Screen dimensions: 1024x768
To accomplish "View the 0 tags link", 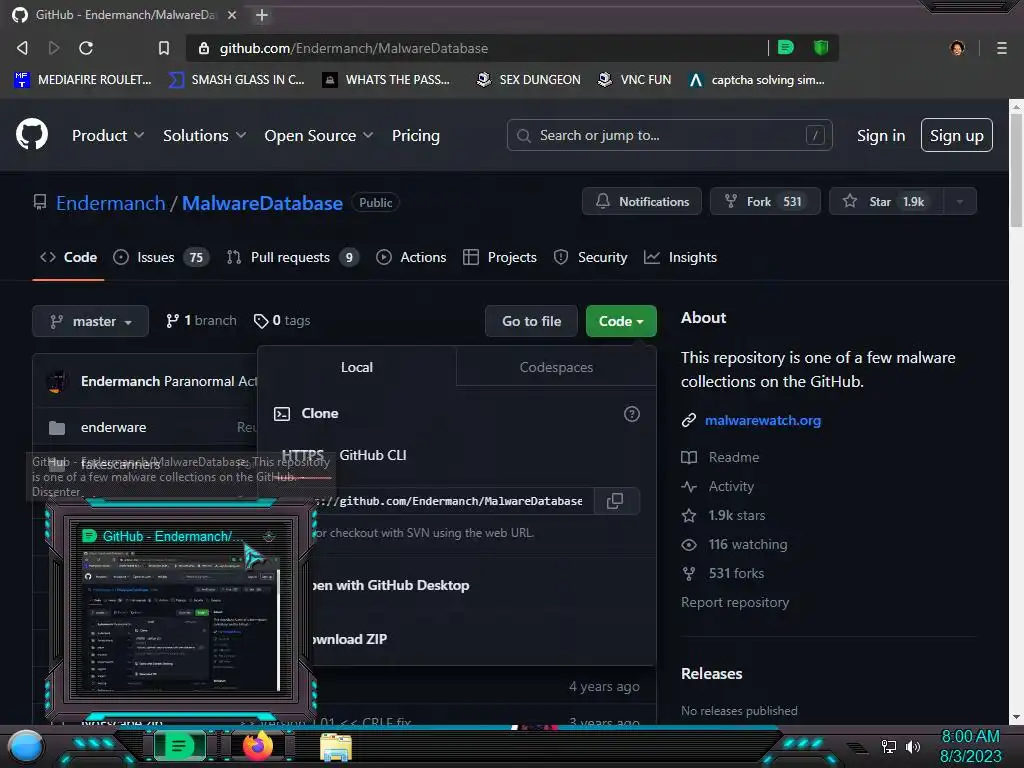I will (x=282, y=321).
